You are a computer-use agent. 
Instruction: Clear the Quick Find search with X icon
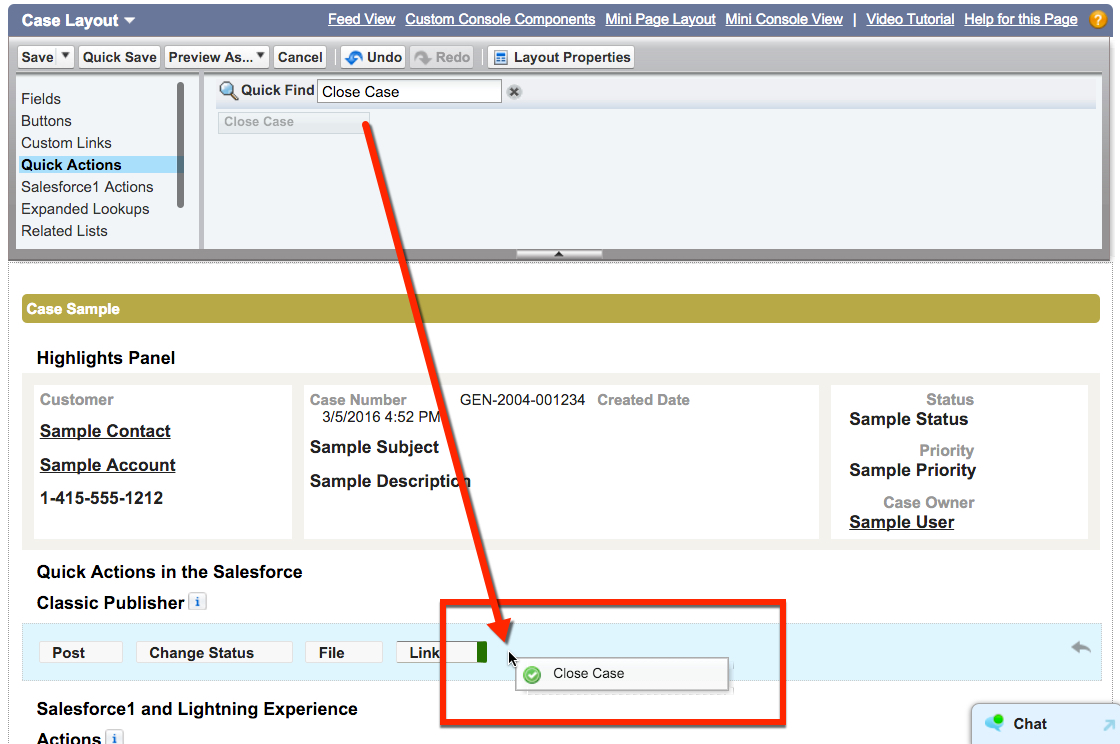(x=514, y=91)
